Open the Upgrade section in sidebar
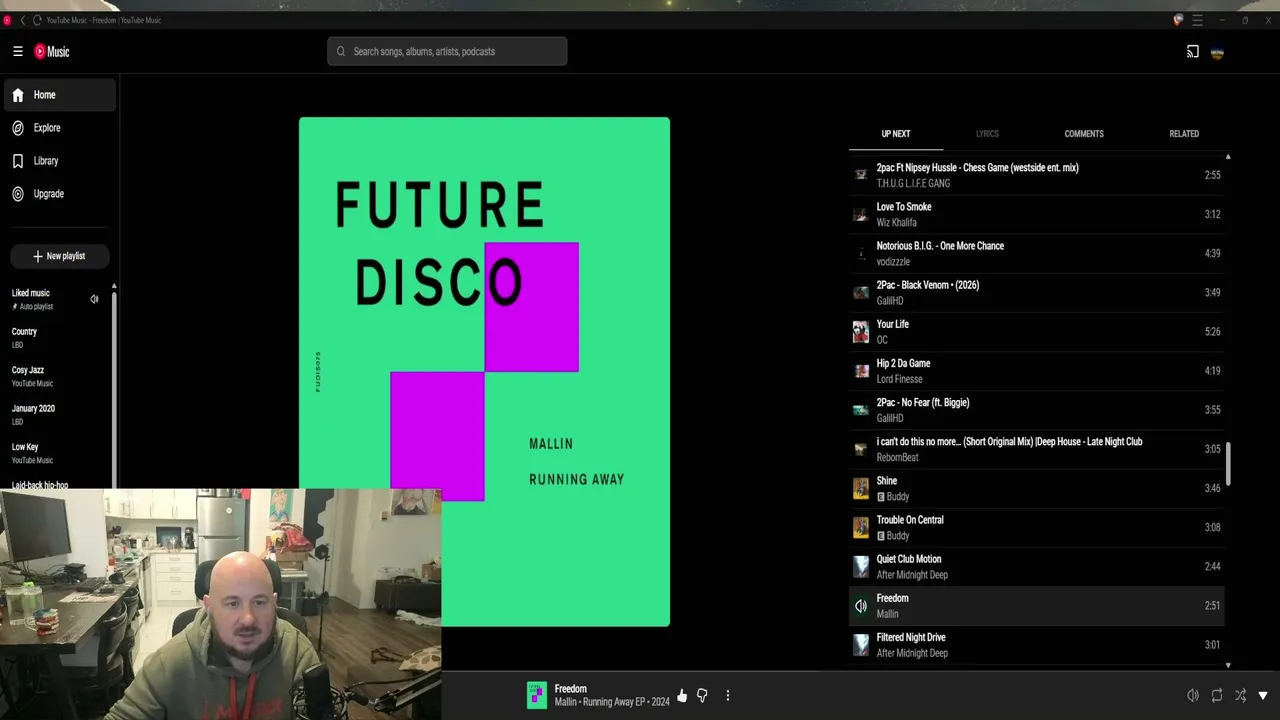 tap(58, 194)
